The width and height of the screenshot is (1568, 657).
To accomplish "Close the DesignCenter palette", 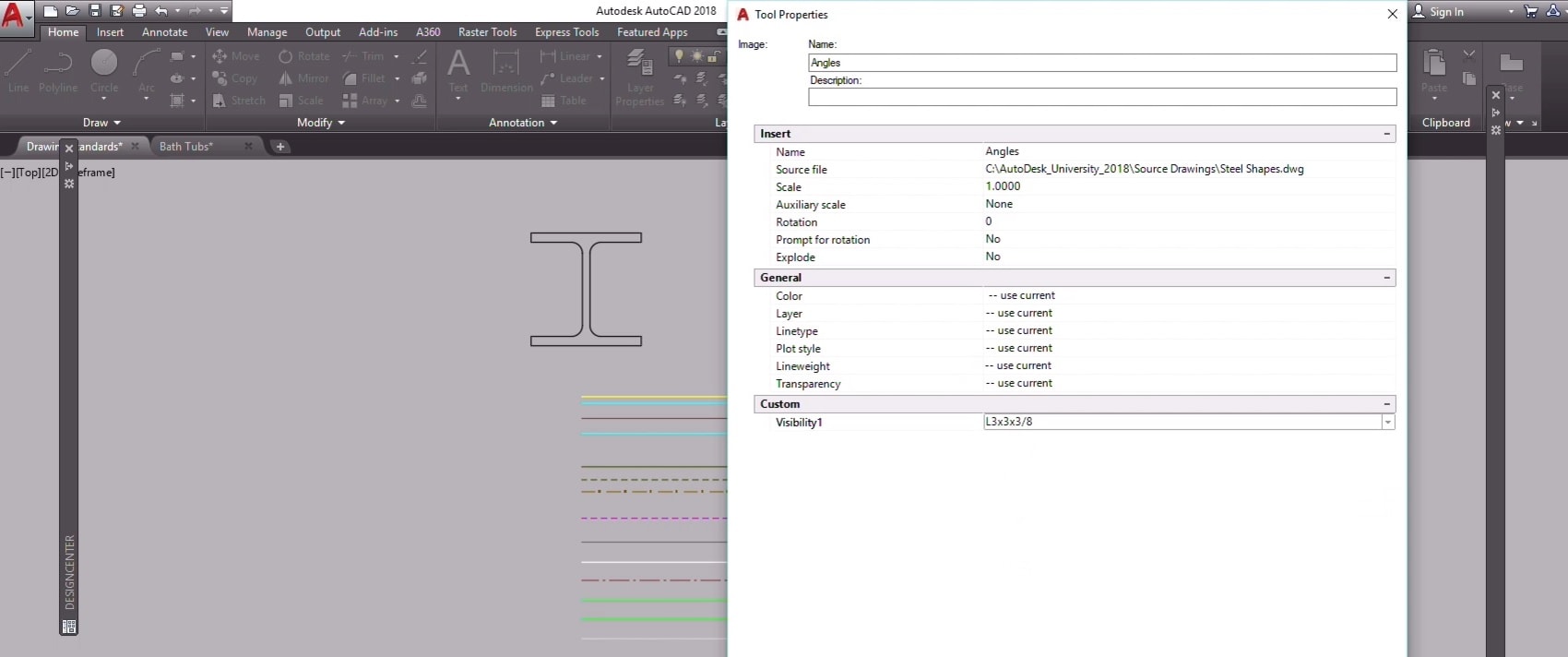I will click(69, 148).
